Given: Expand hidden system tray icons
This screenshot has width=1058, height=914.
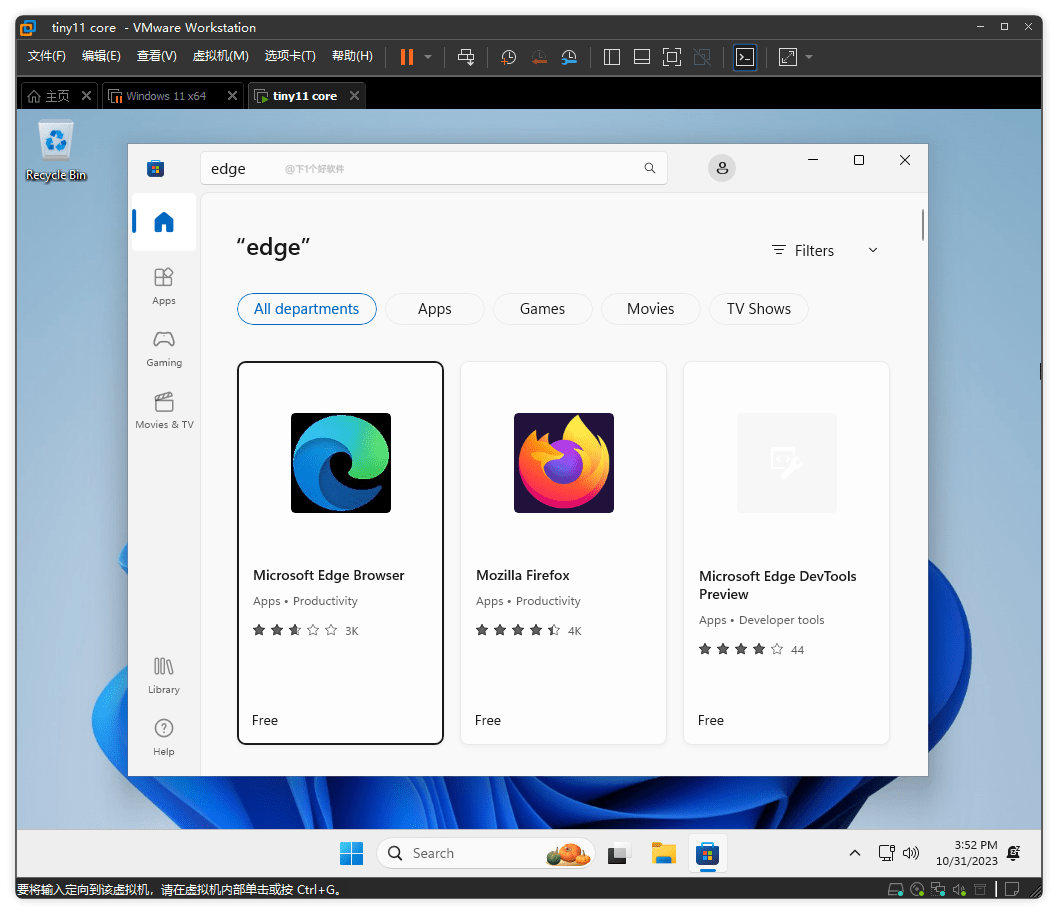Looking at the screenshot, I should (x=854, y=853).
